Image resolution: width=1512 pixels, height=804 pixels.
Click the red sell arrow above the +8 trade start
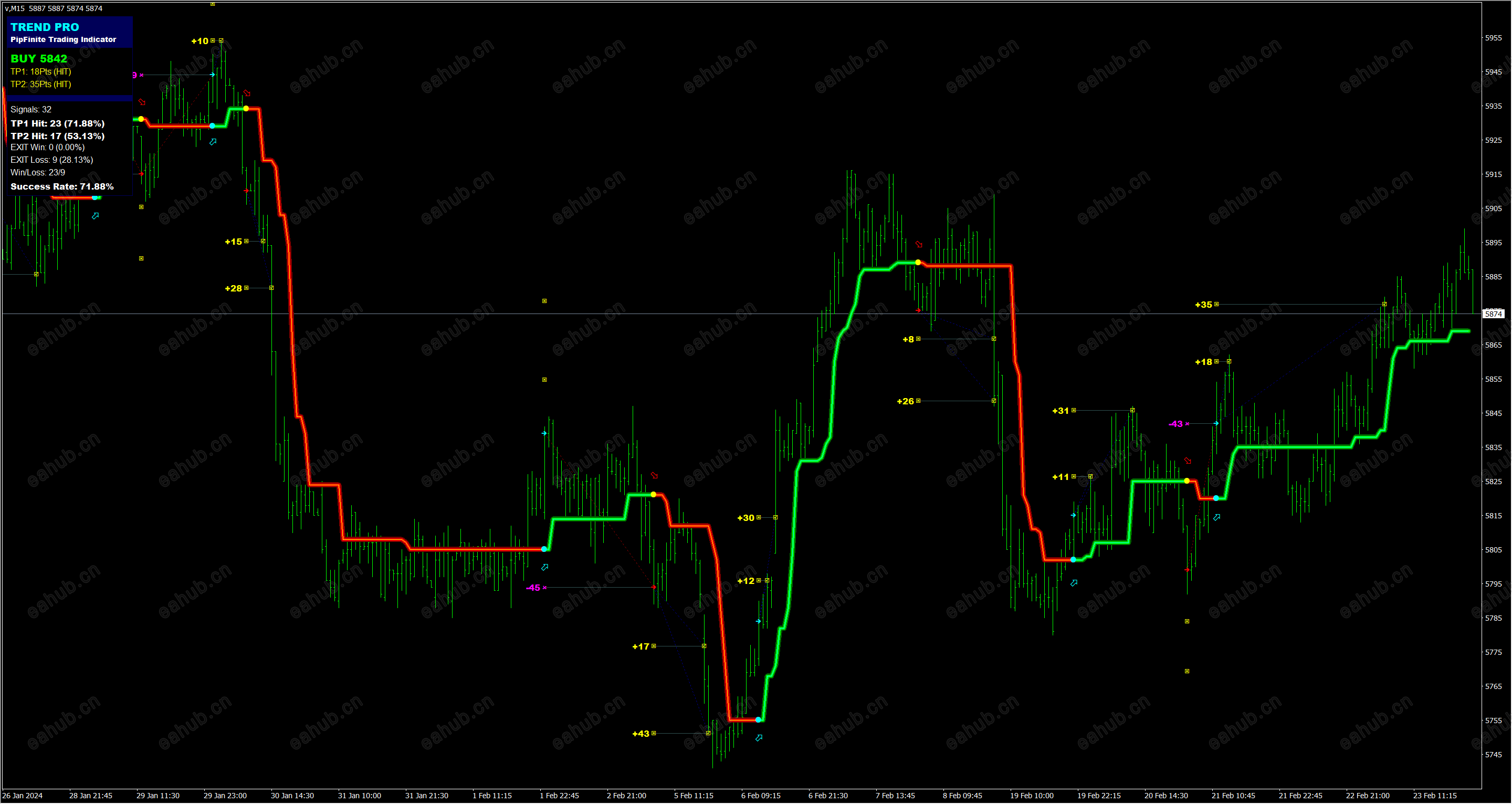click(919, 244)
